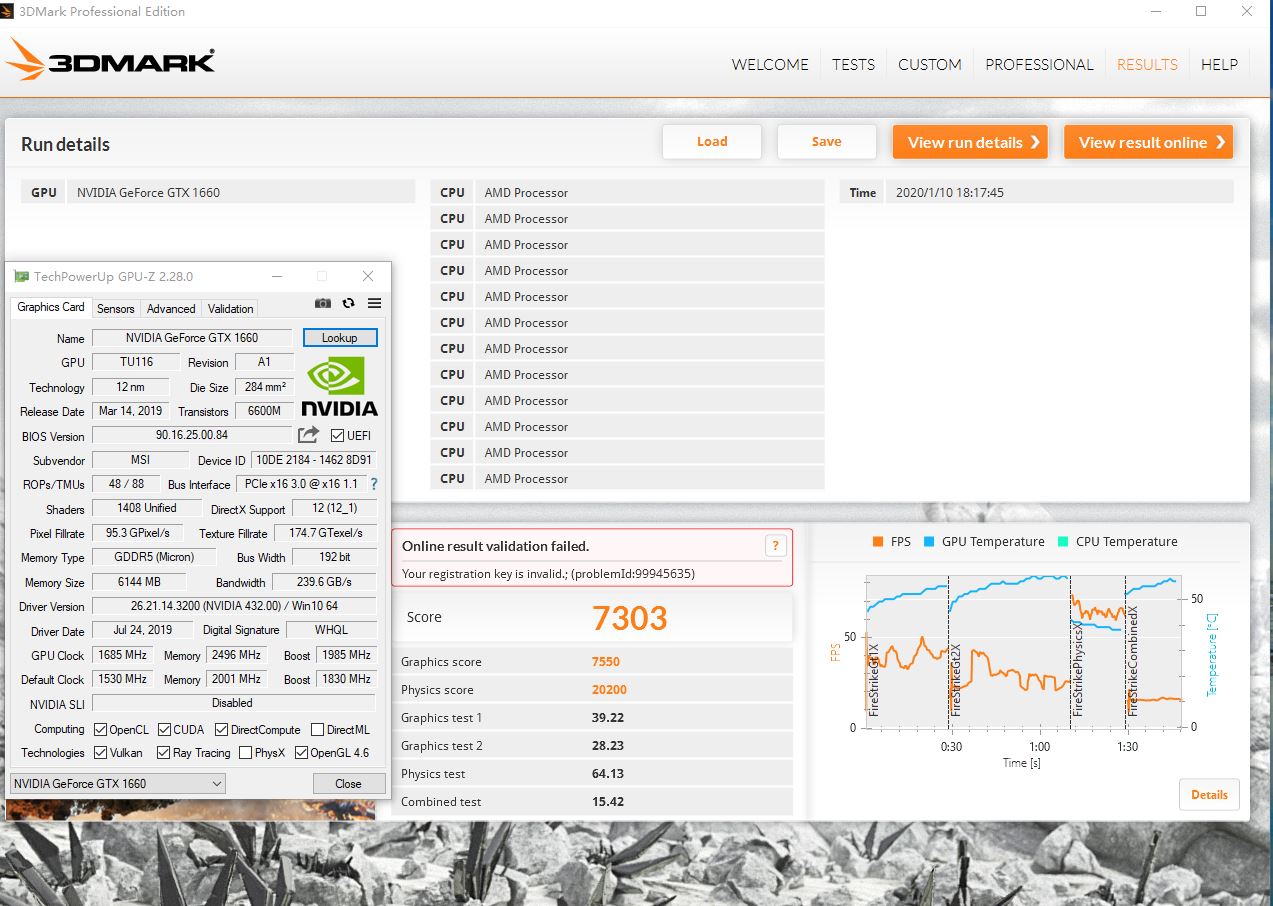Click the Time value 2020/1/10 18:17:45
The width and height of the screenshot is (1273, 906).
(x=950, y=193)
